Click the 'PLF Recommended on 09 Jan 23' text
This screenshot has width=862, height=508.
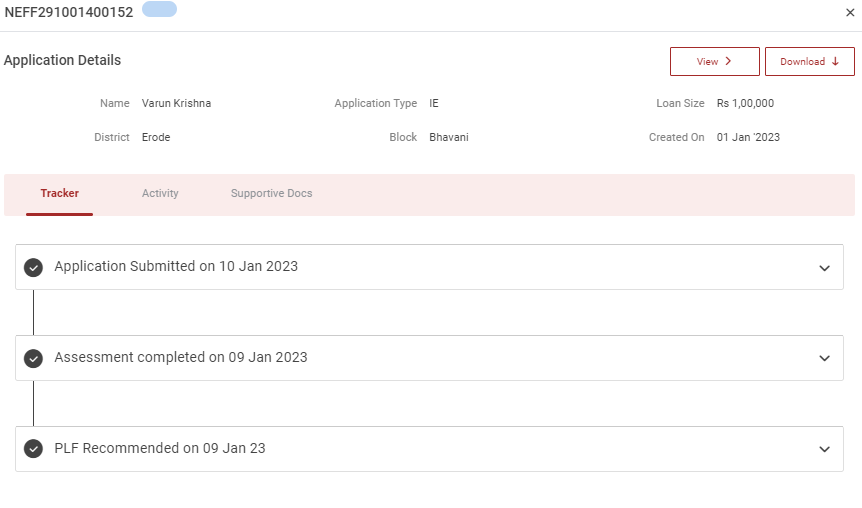pos(160,449)
